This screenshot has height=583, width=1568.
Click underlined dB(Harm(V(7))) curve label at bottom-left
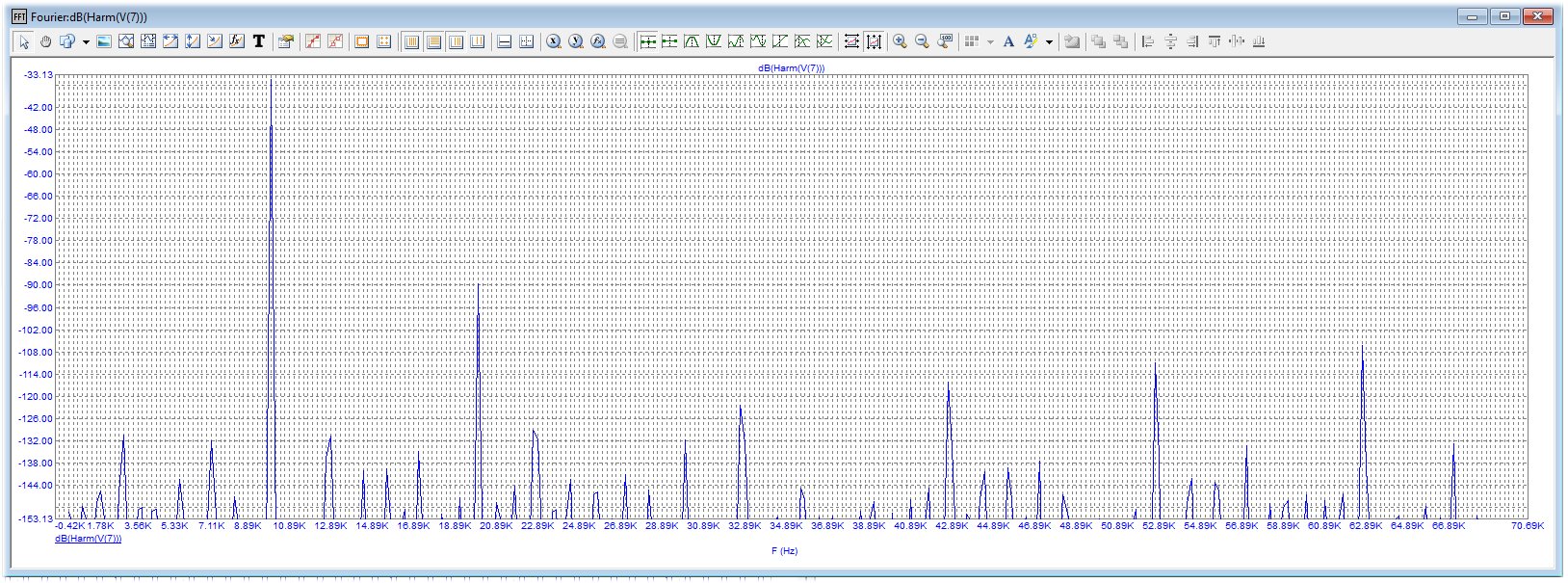click(x=89, y=539)
